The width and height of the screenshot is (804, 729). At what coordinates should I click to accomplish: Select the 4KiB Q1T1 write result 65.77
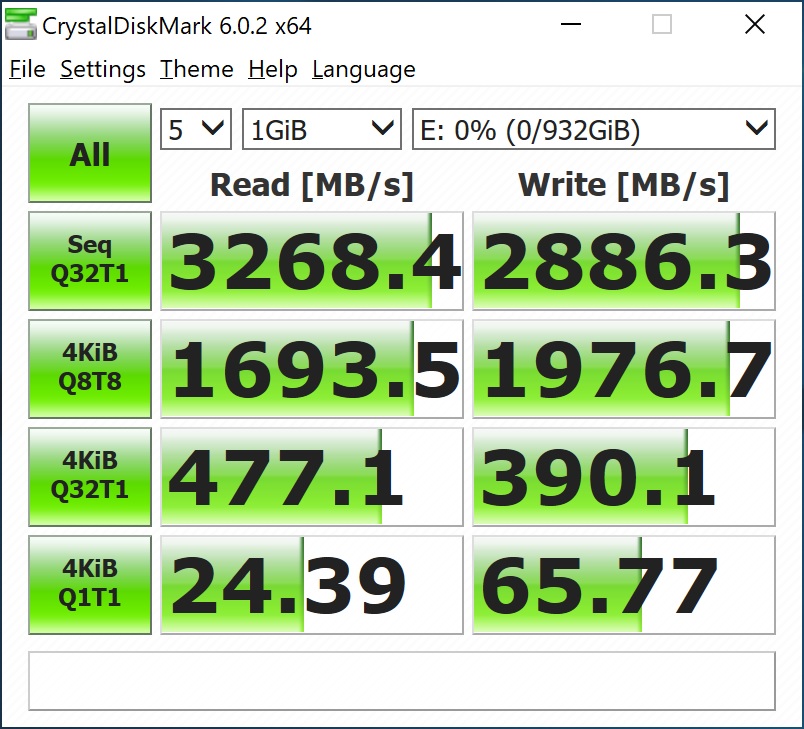coord(624,585)
